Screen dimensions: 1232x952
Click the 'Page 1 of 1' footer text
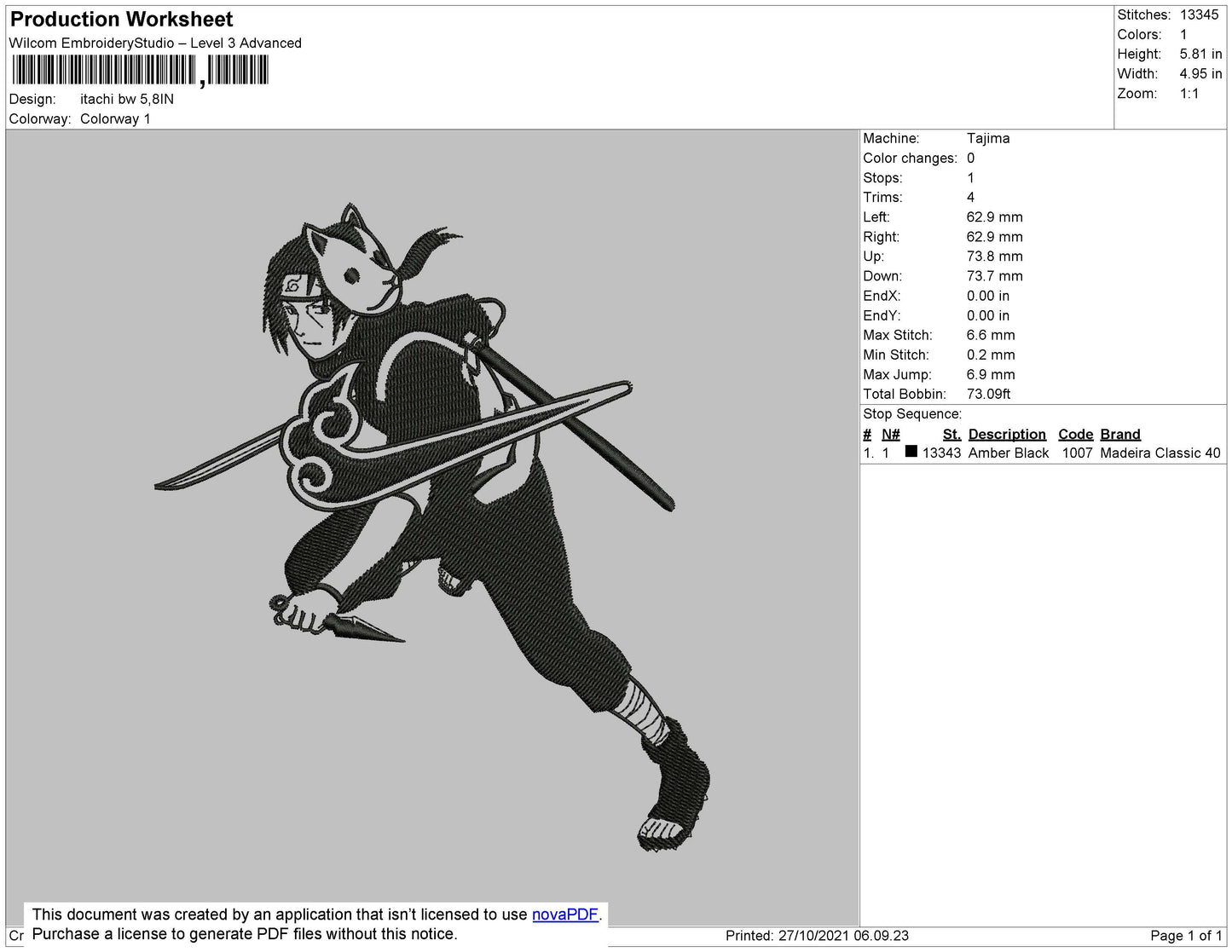coord(1186,935)
